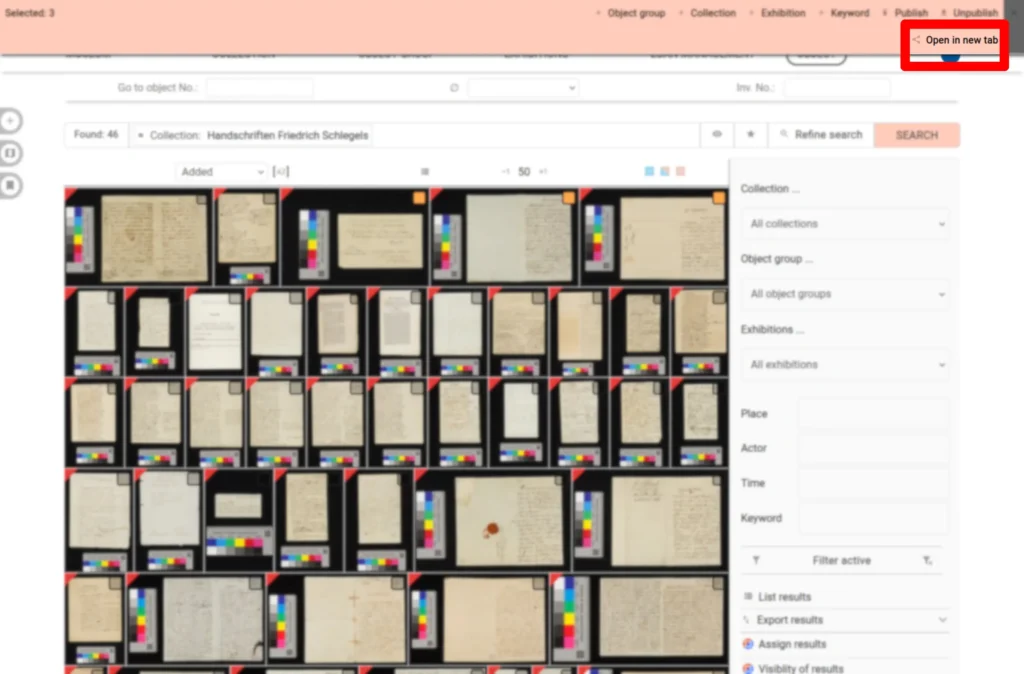
Task: Select the light grey-blue square above grid
Action: click(x=665, y=171)
